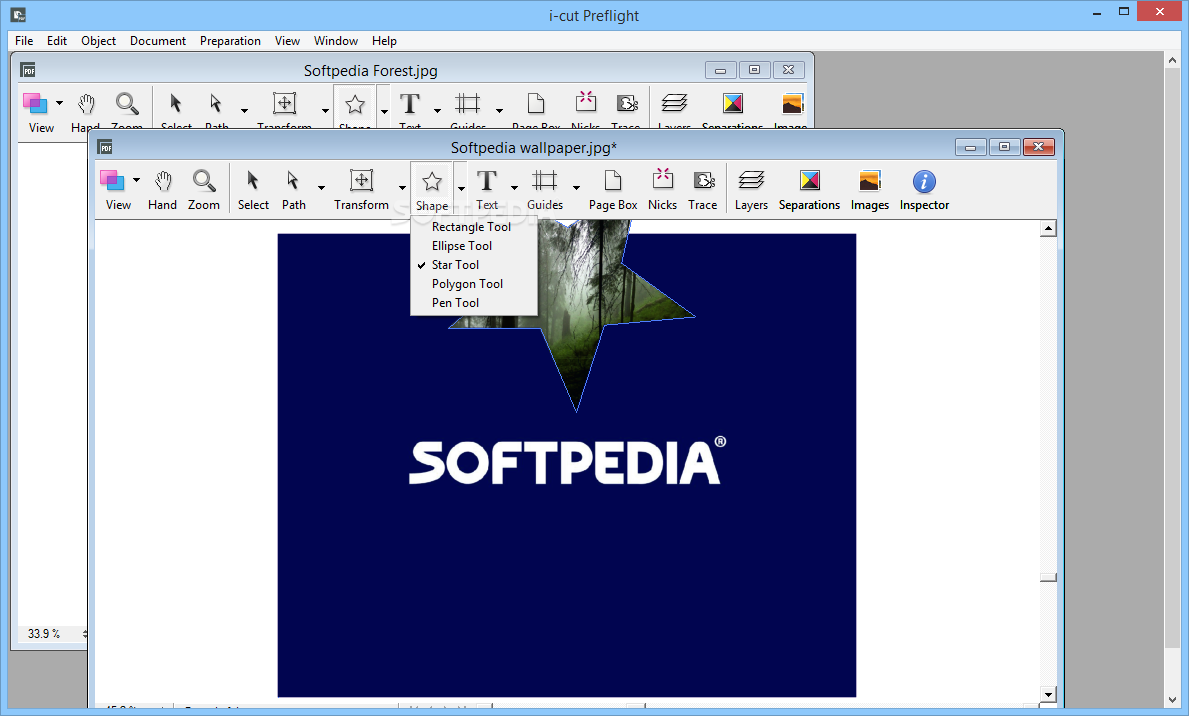
Task: Select Page Box tool in wallpaper window
Action: click(613, 190)
